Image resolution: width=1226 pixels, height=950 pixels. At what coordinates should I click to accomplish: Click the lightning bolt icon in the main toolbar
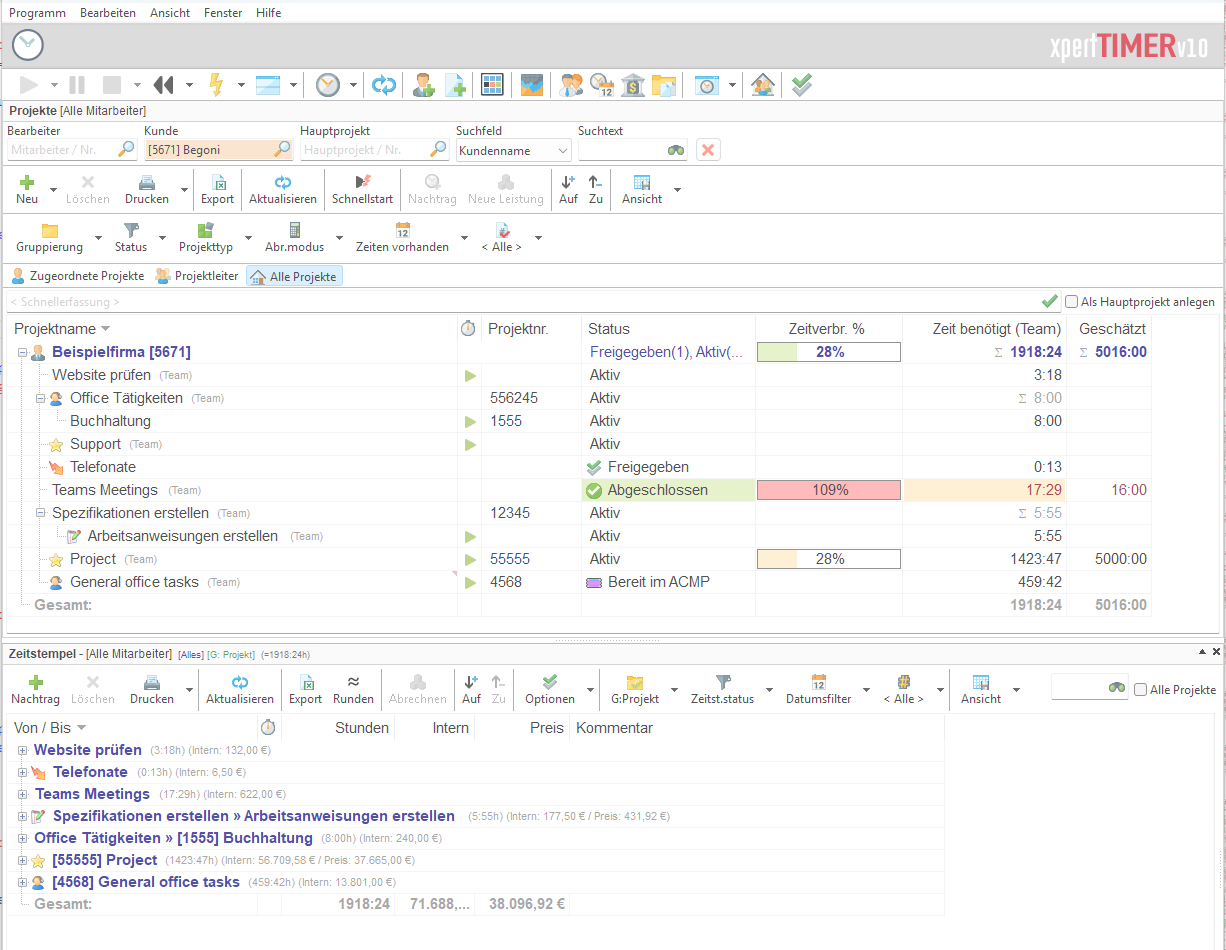tap(216, 85)
